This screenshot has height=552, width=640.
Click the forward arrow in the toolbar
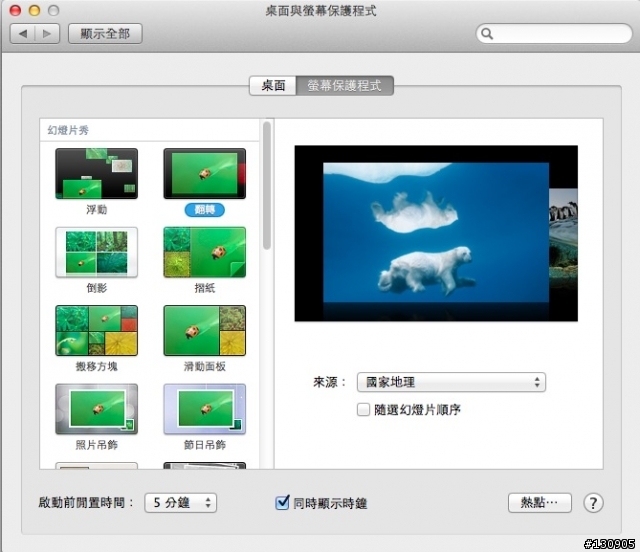[47, 33]
